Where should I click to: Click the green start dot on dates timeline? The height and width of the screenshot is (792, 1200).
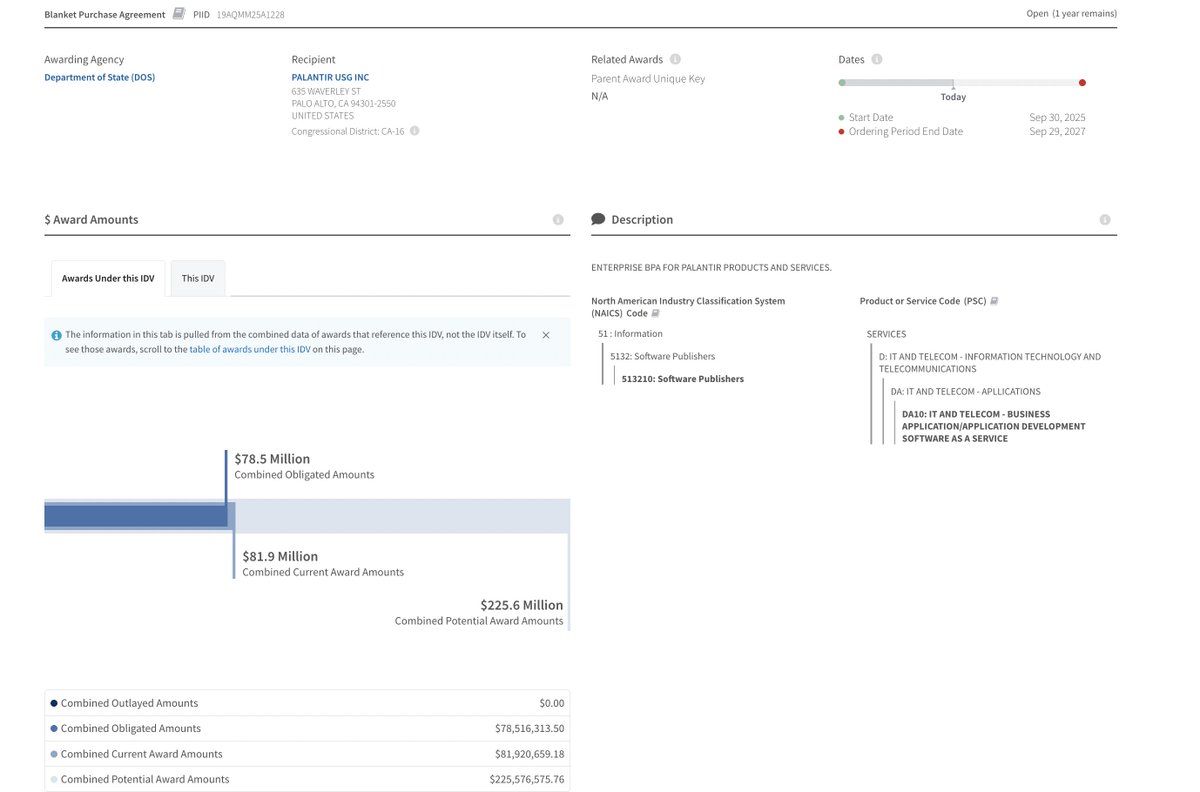(x=842, y=83)
